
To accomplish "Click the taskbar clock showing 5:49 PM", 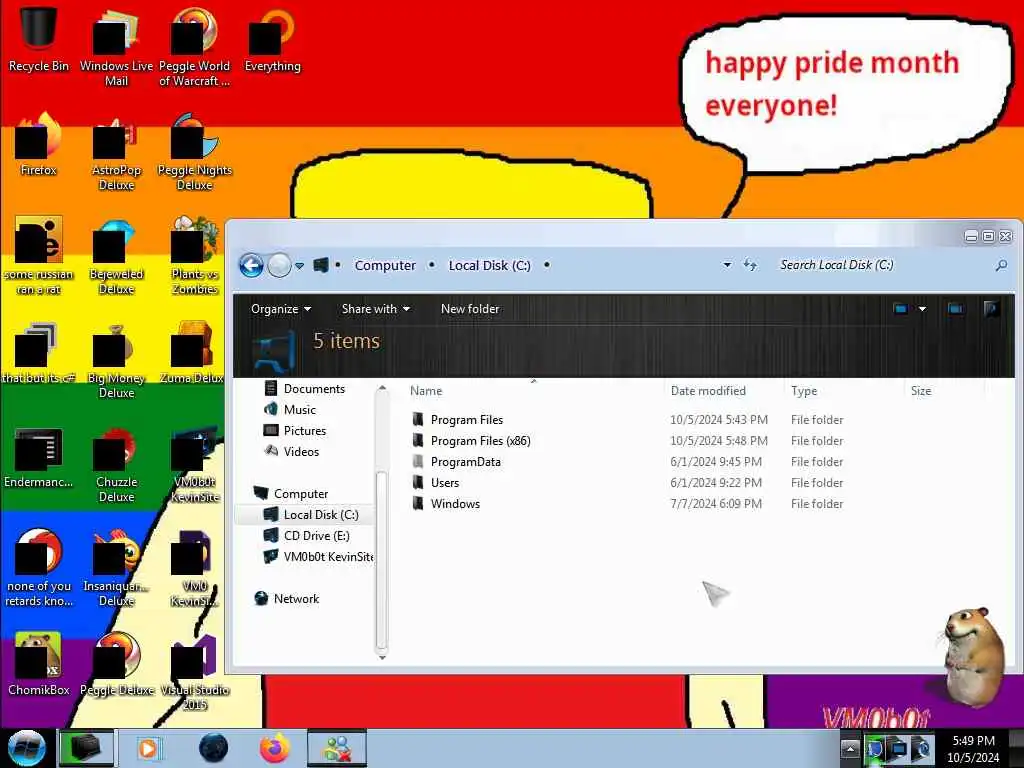I will click(x=973, y=749).
